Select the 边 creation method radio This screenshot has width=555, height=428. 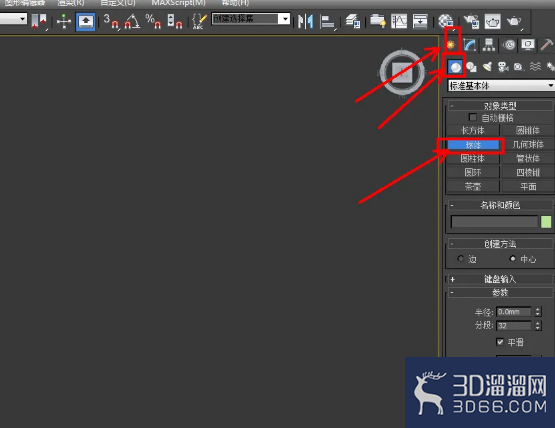[x=460, y=258]
